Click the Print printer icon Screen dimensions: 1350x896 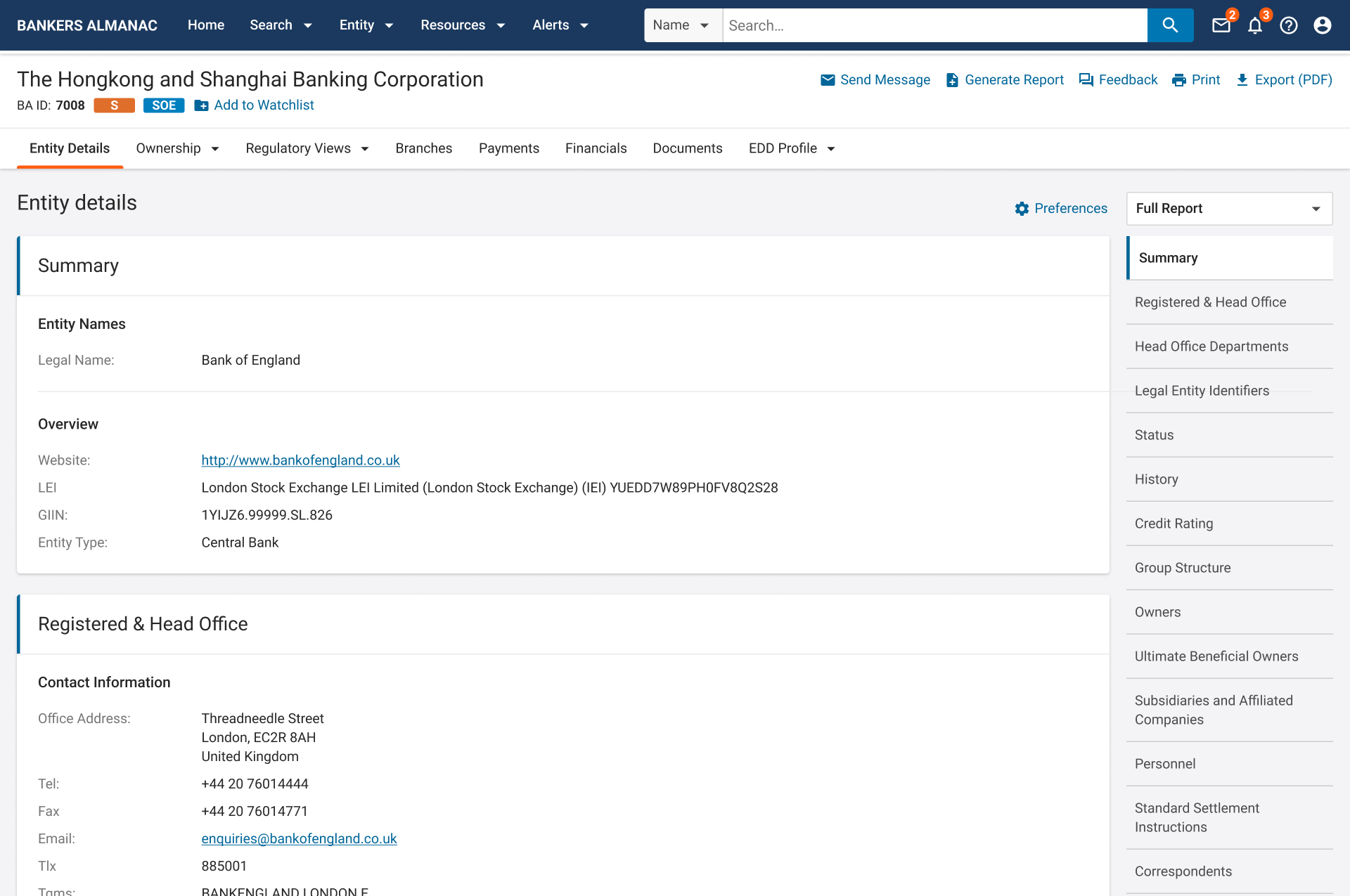(x=1179, y=80)
